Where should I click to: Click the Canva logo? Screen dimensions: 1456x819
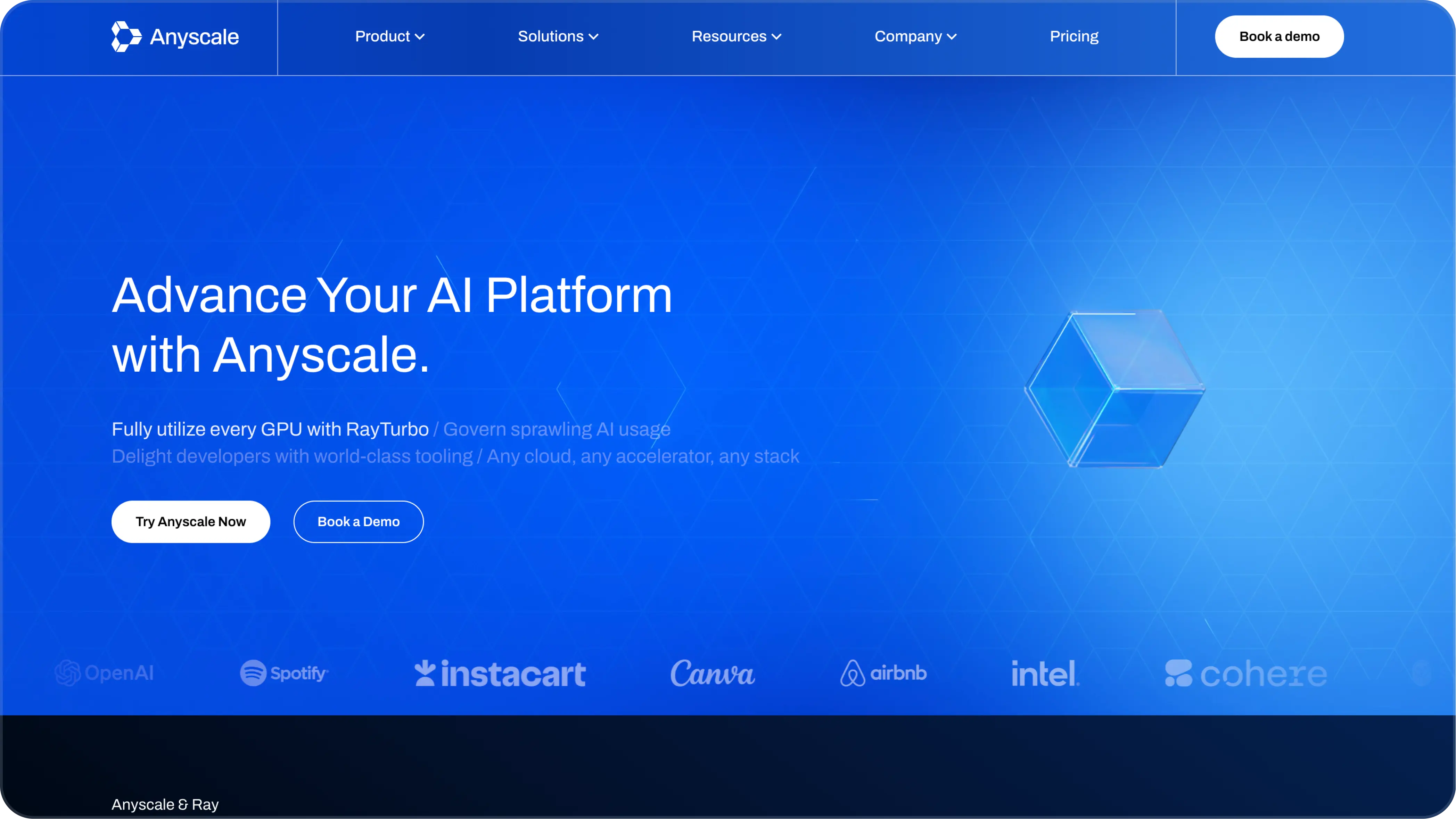pos(712,673)
